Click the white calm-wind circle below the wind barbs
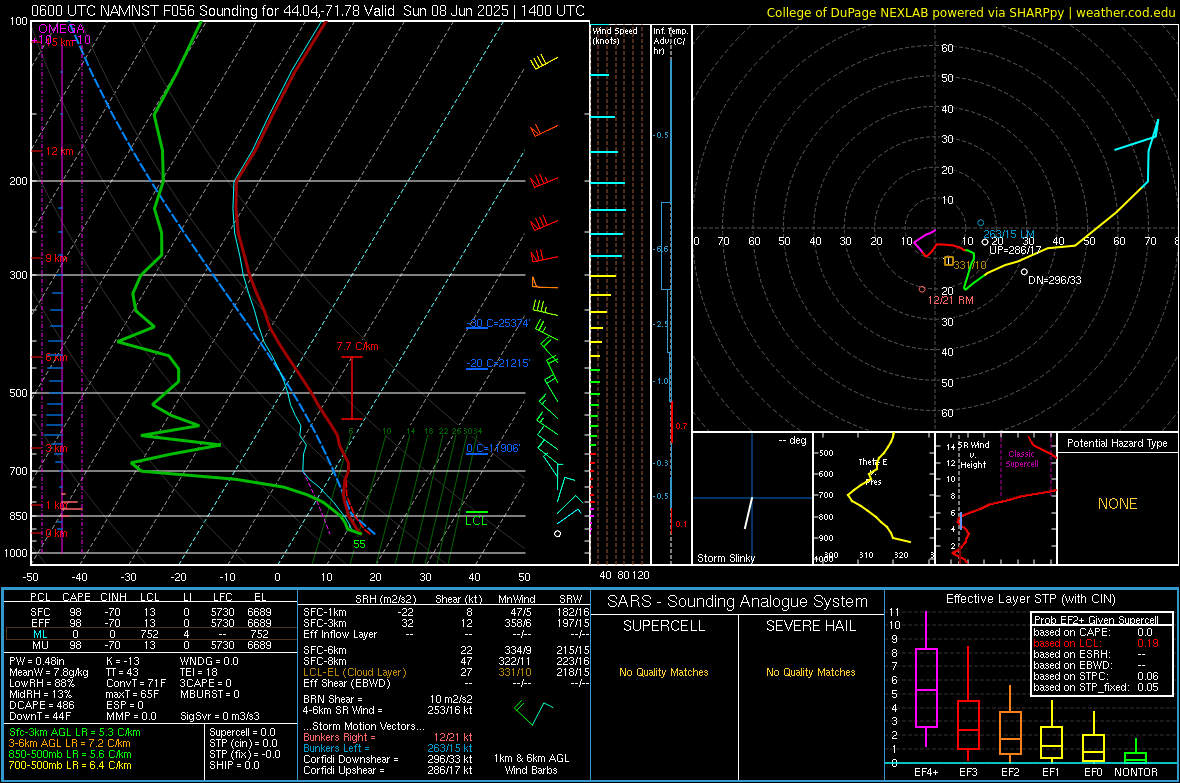 [558, 534]
